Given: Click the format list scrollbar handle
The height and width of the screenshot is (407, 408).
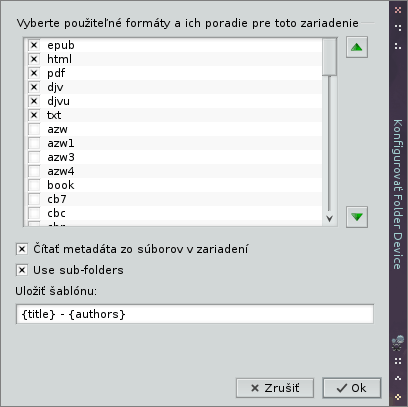Looking at the screenshot, I should (329, 57).
